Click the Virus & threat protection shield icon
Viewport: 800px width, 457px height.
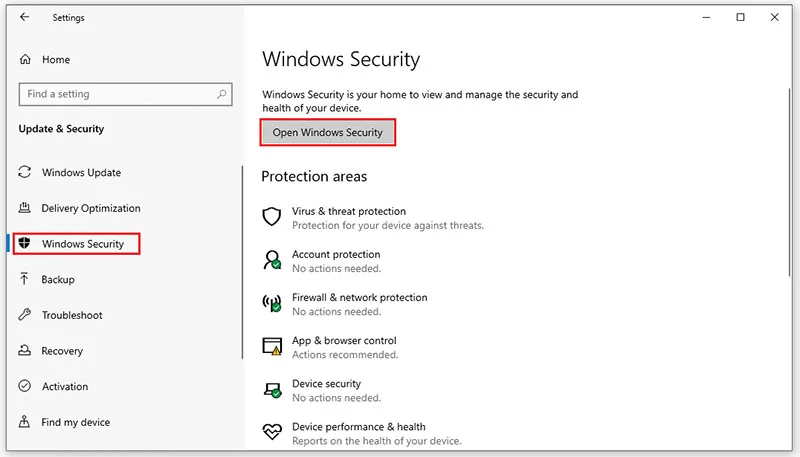[x=271, y=217]
